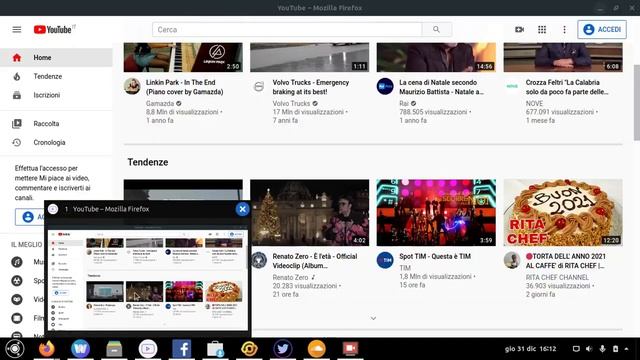This screenshot has height=360, width=640.
Task: Open the Facebook taskbar icon
Action: click(x=182, y=349)
